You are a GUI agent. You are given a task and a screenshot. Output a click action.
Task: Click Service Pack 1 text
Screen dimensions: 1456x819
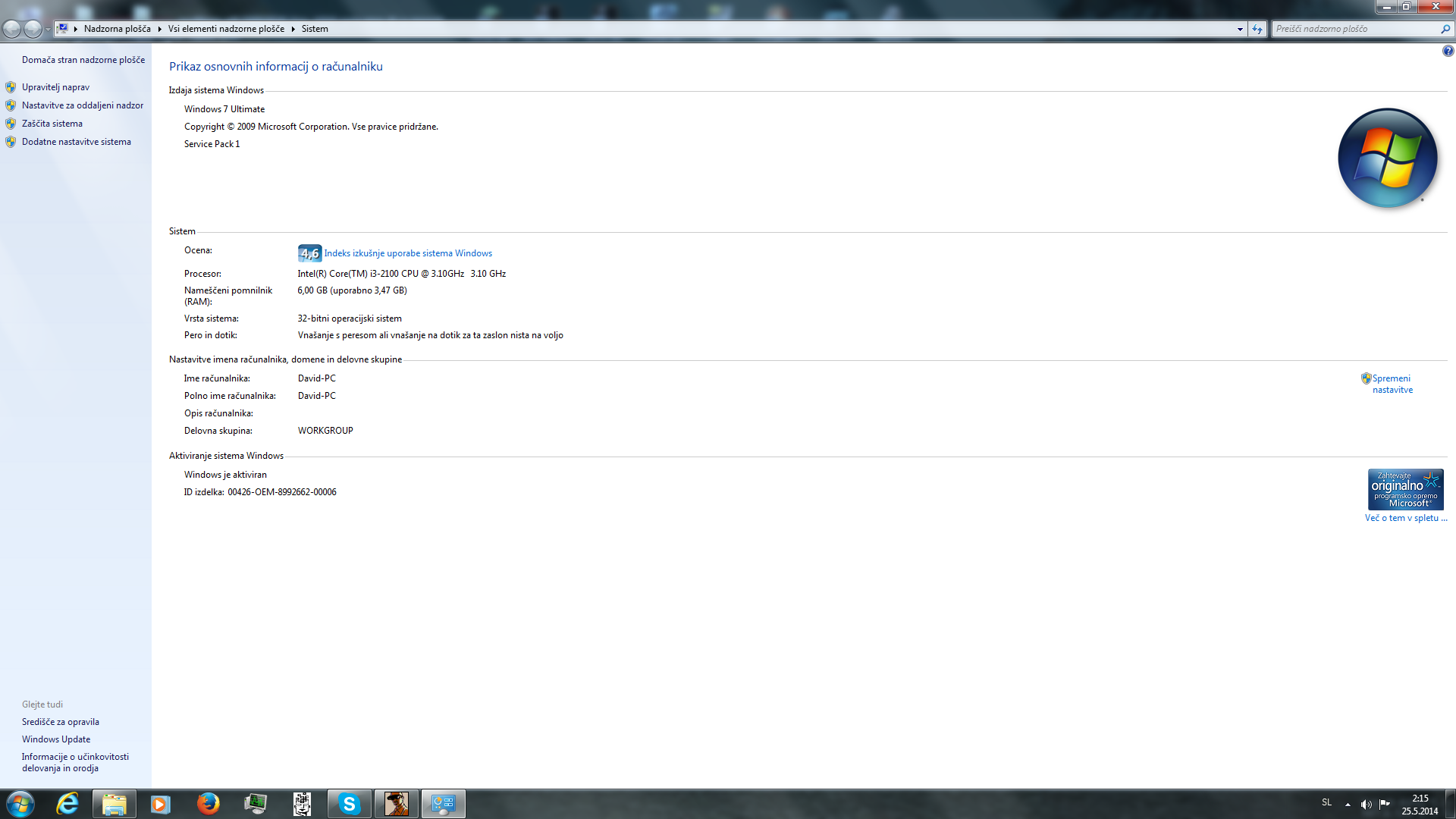[x=212, y=144]
